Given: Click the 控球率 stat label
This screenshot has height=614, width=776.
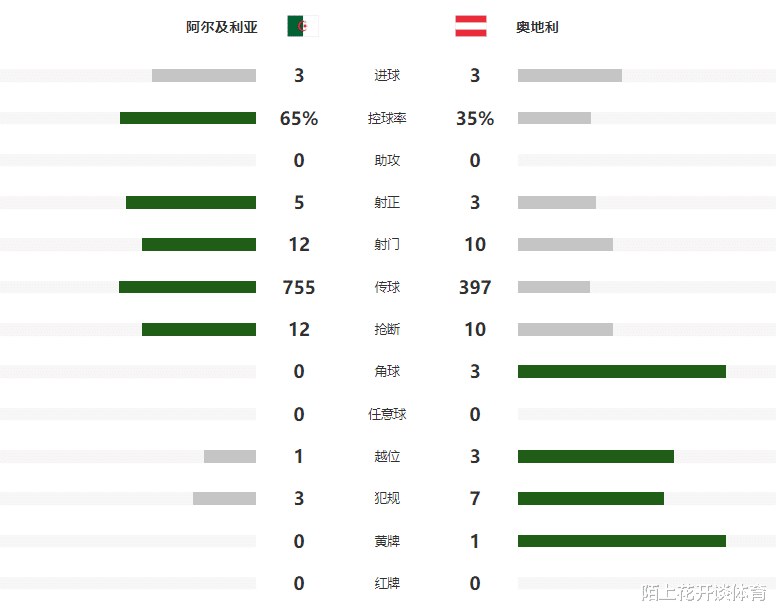Looking at the screenshot, I should pyautogui.click(x=387, y=118).
